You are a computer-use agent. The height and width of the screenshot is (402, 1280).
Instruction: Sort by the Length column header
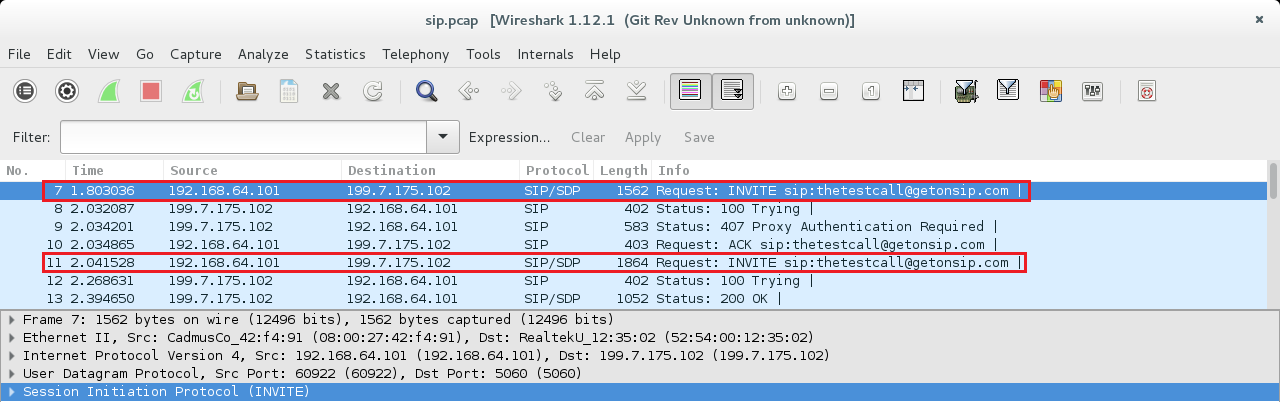tap(623, 170)
